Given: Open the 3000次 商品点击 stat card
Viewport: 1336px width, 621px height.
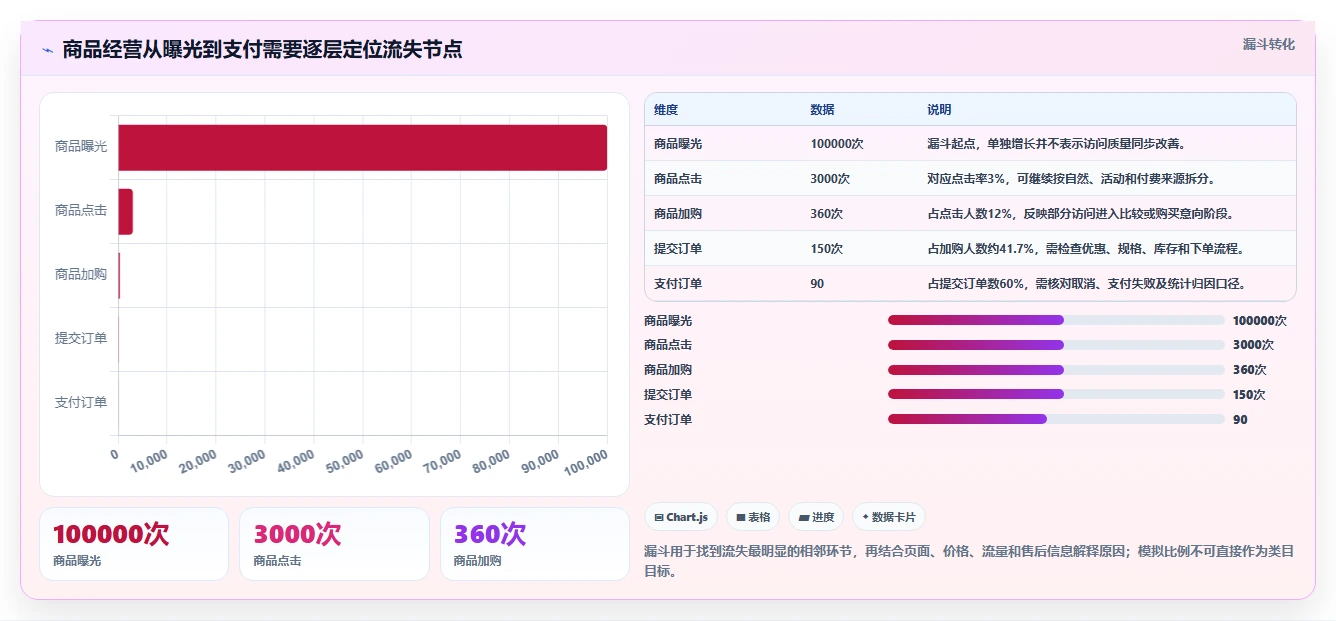Looking at the screenshot, I should pos(334,544).
